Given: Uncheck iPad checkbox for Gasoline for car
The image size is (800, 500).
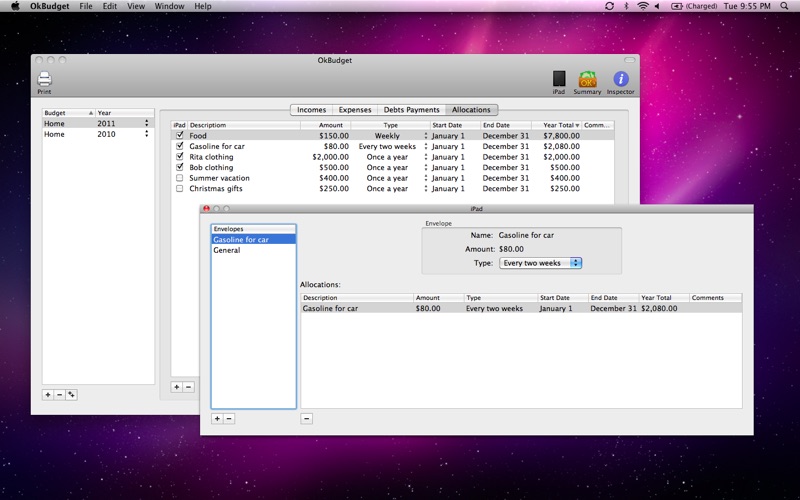Looking at the screenshot, I should point(180,146).
